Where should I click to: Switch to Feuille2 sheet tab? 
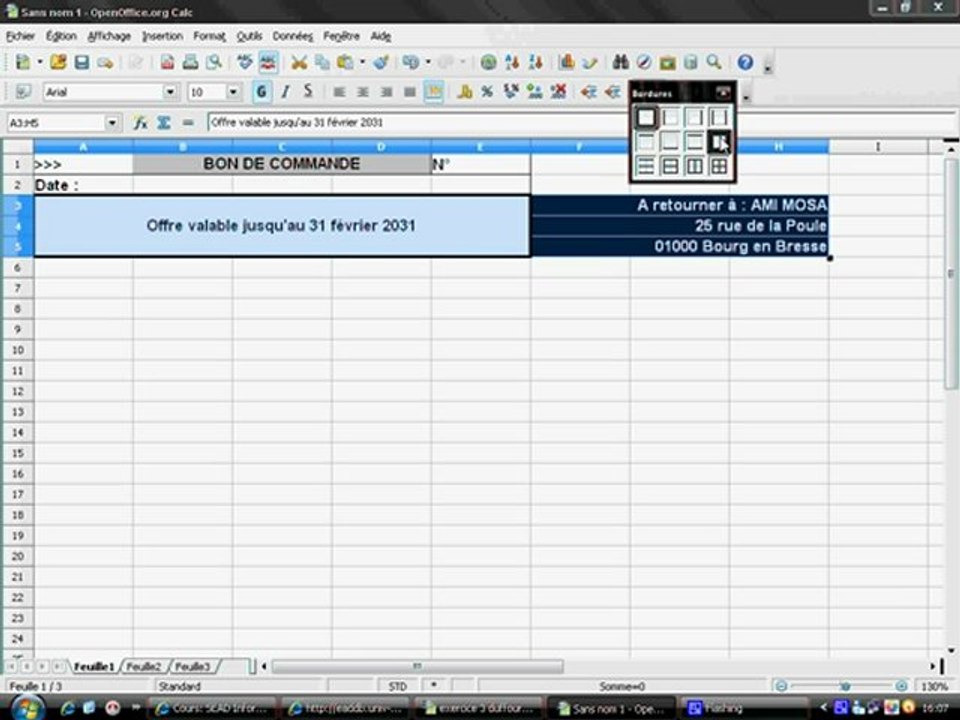pyautogui.click(x=143, y=667)
